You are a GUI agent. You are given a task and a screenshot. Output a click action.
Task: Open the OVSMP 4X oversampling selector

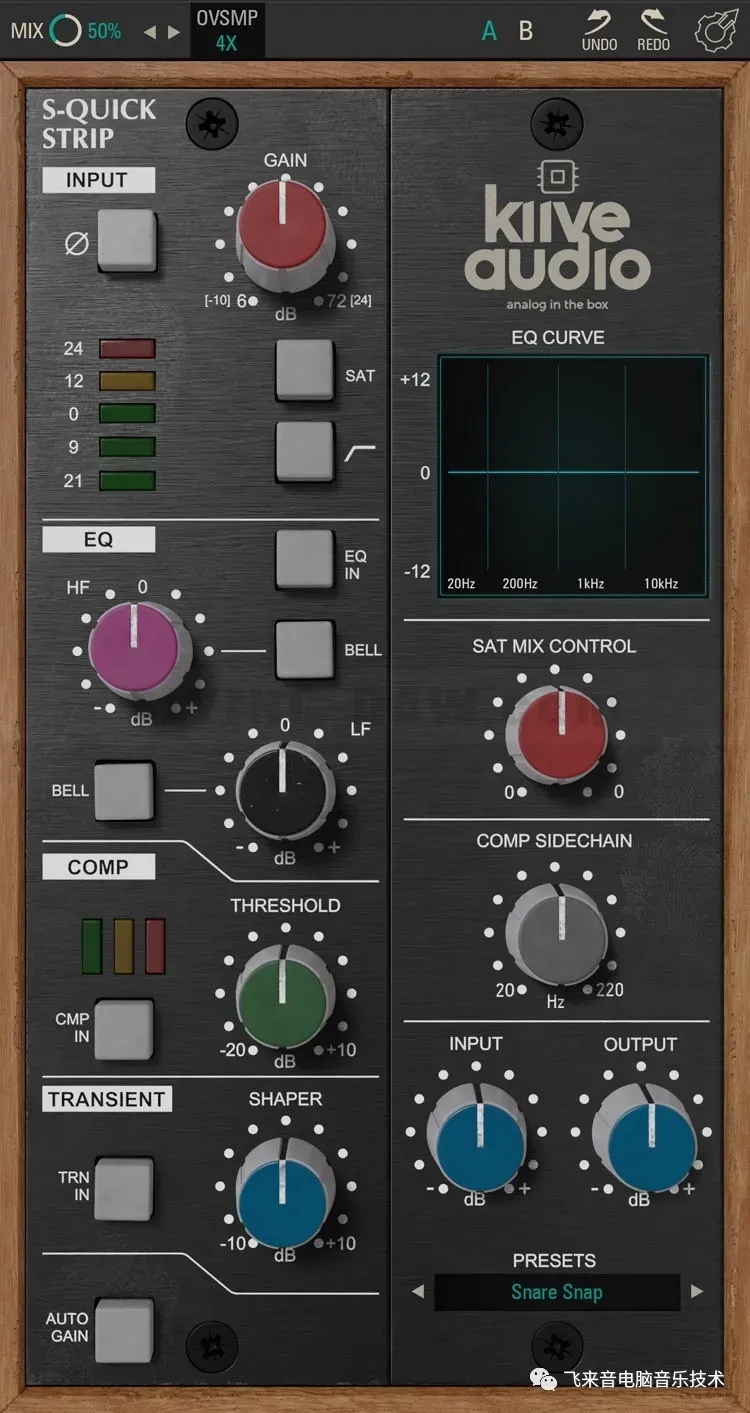(x=227, y=29)
